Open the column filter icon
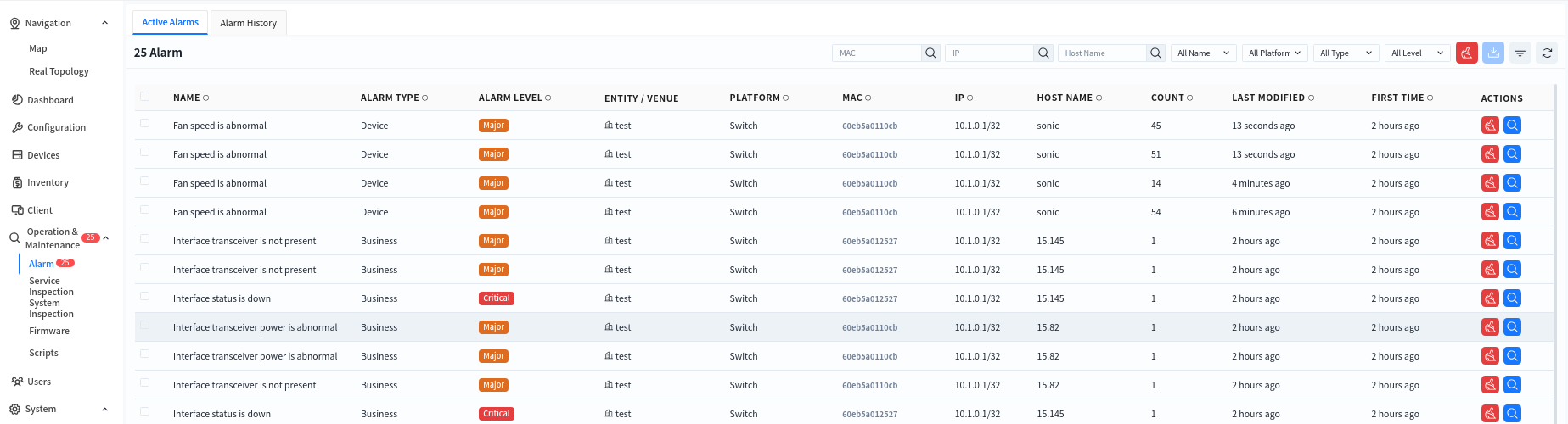Viewport: 1568px width, 424px height. (1520, 53)
